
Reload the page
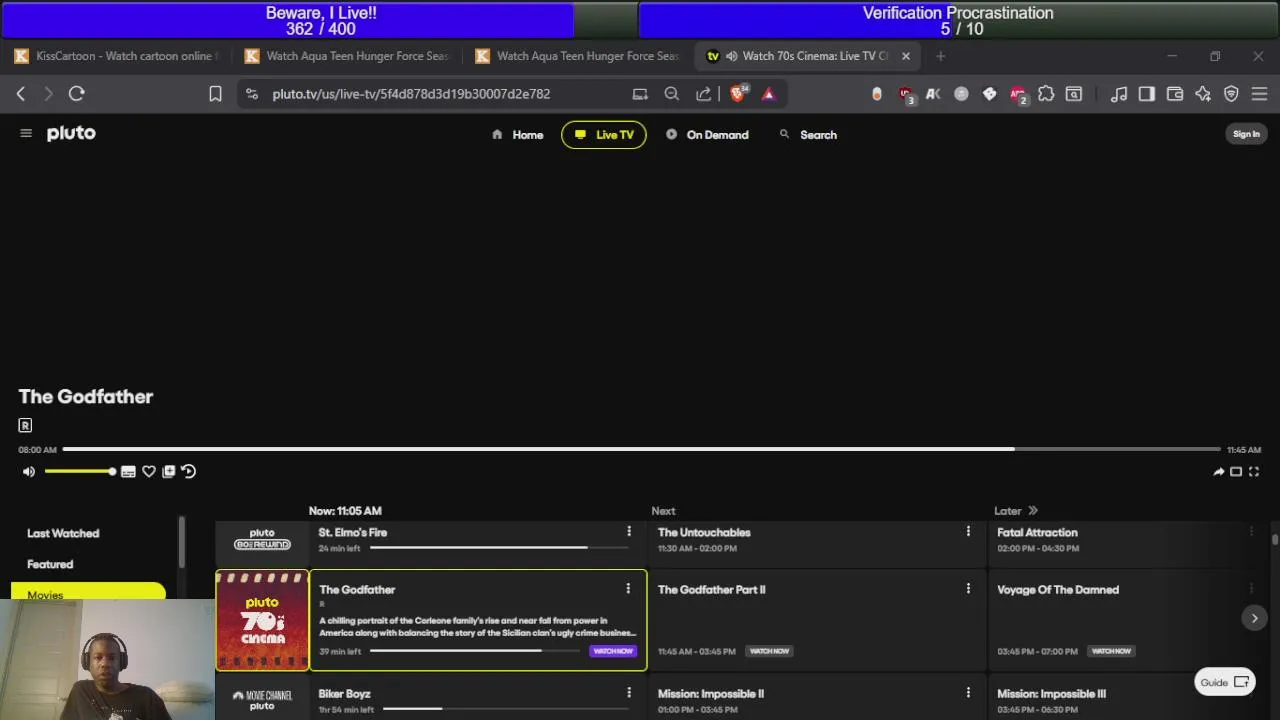76,94
